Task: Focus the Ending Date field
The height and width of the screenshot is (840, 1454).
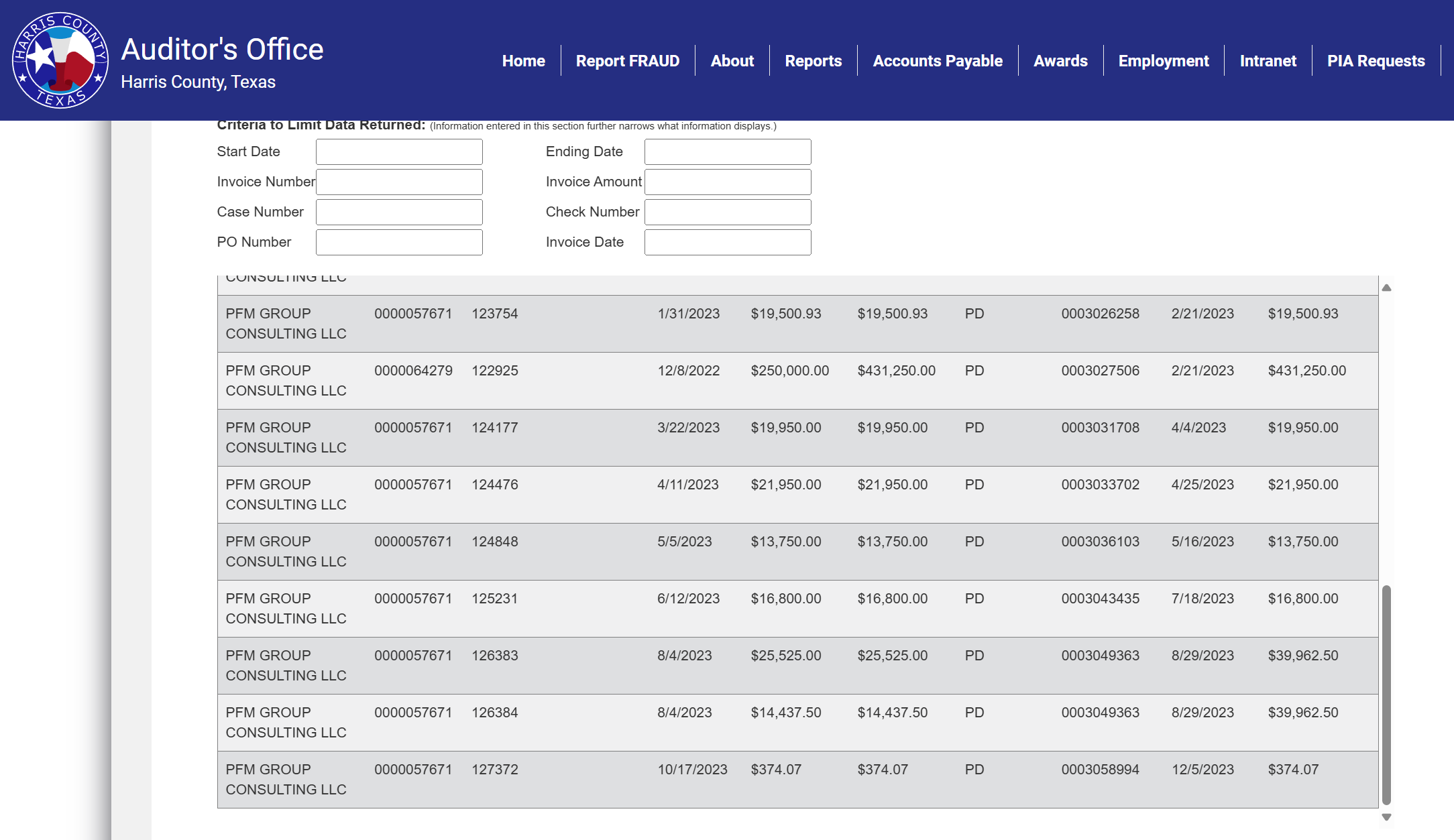Action: point(728,152)
